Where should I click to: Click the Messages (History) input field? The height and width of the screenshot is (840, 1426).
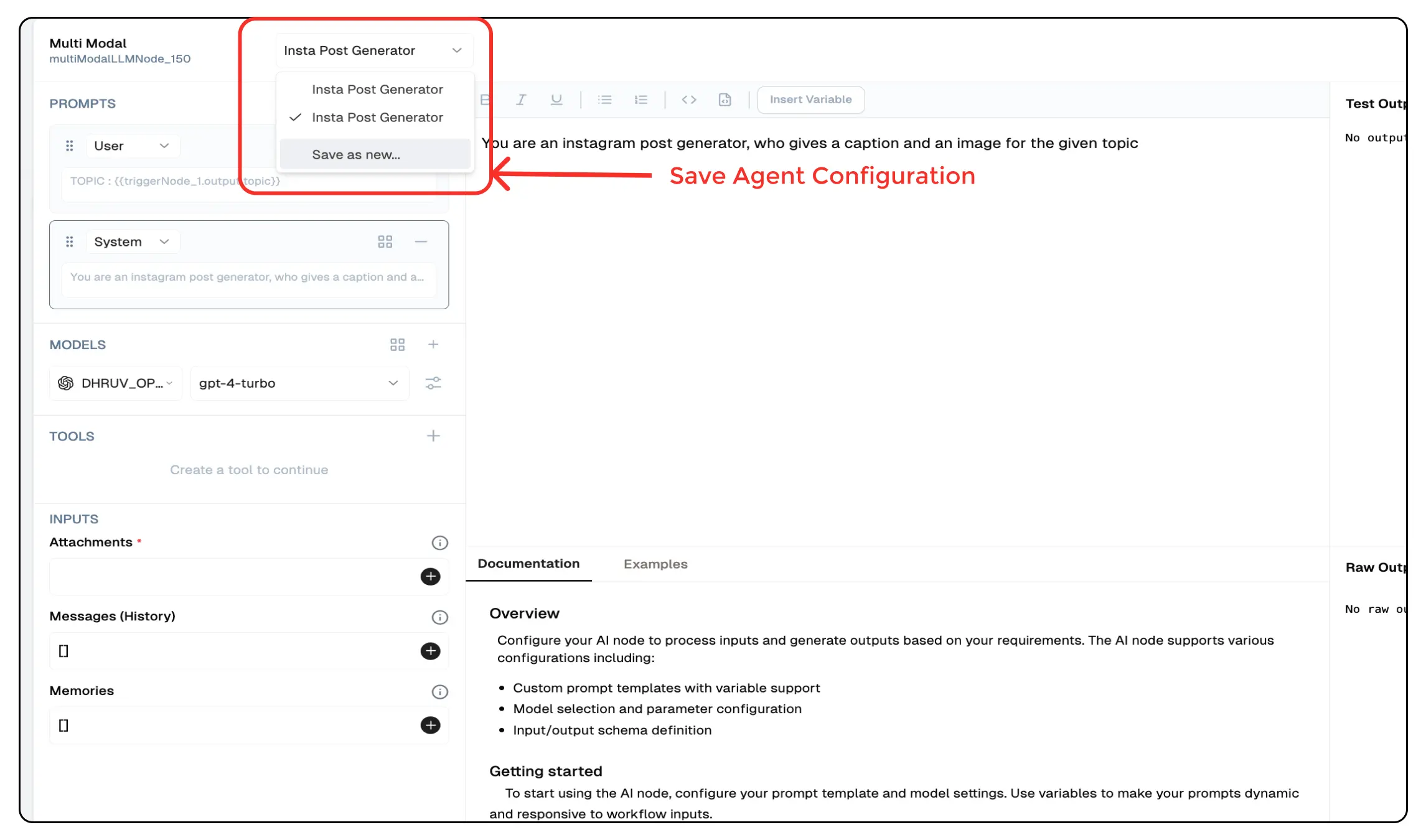click(x=237, y=651)
